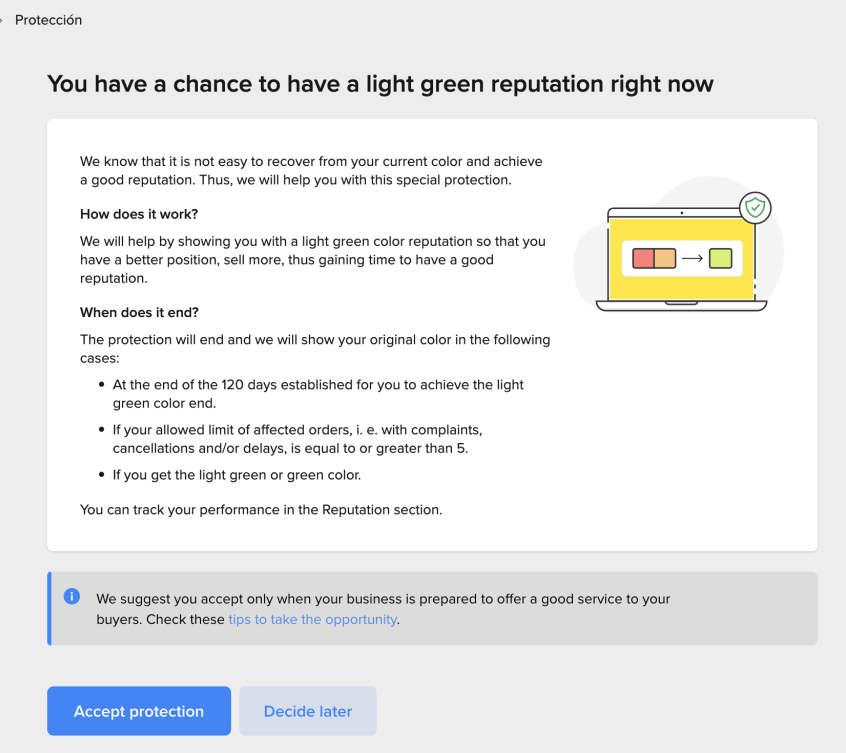Click the green shield checkmark icon
Image resolution: width=846 pixels, height=753 pixels.
(x=755, y=208)
